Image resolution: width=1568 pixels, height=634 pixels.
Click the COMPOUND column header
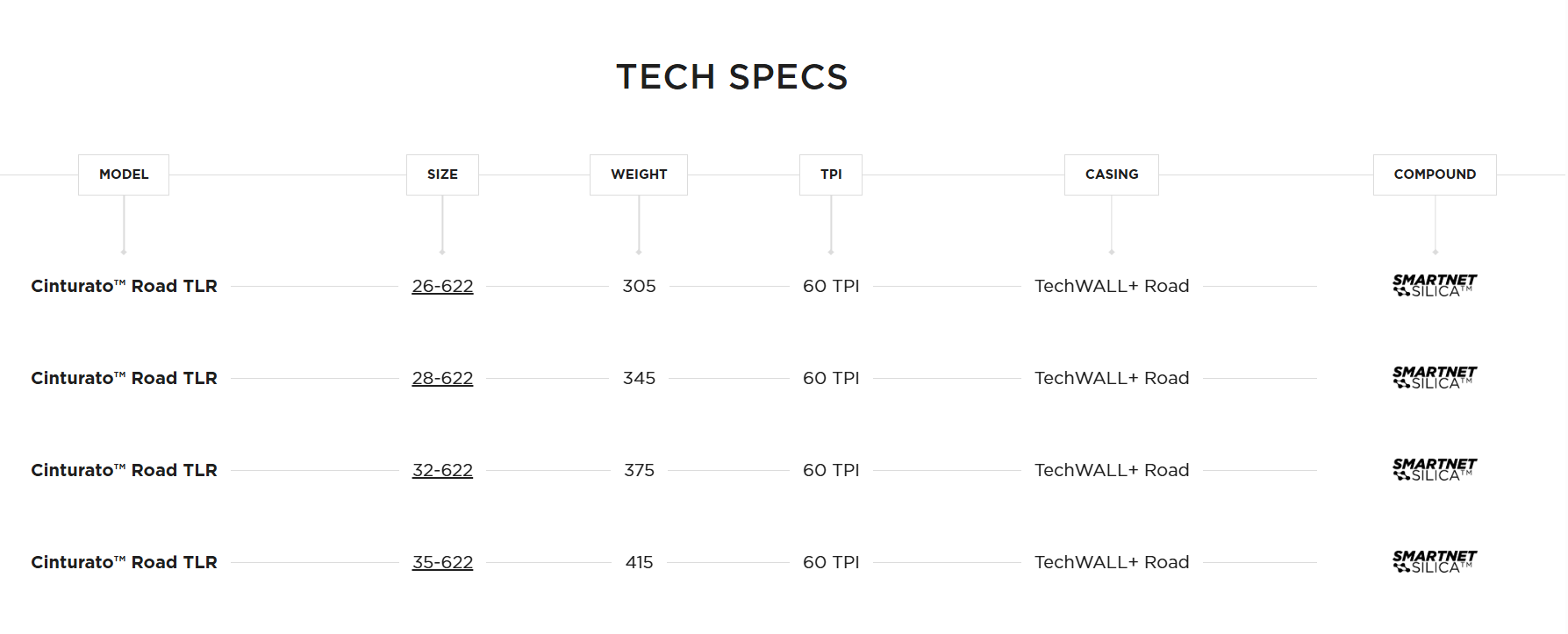1435,175
